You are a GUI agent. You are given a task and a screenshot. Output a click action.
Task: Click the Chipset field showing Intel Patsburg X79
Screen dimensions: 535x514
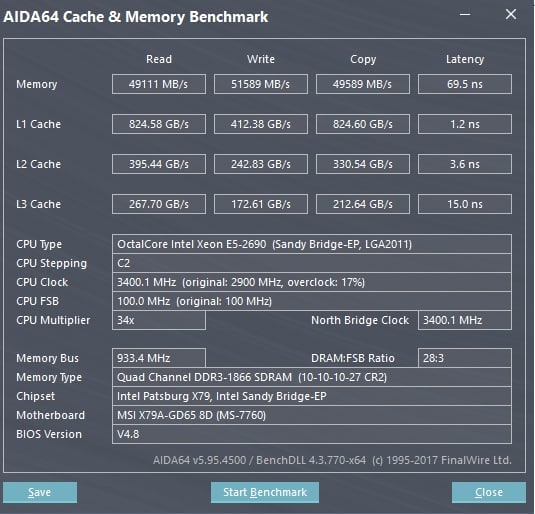tap(312, 396)
